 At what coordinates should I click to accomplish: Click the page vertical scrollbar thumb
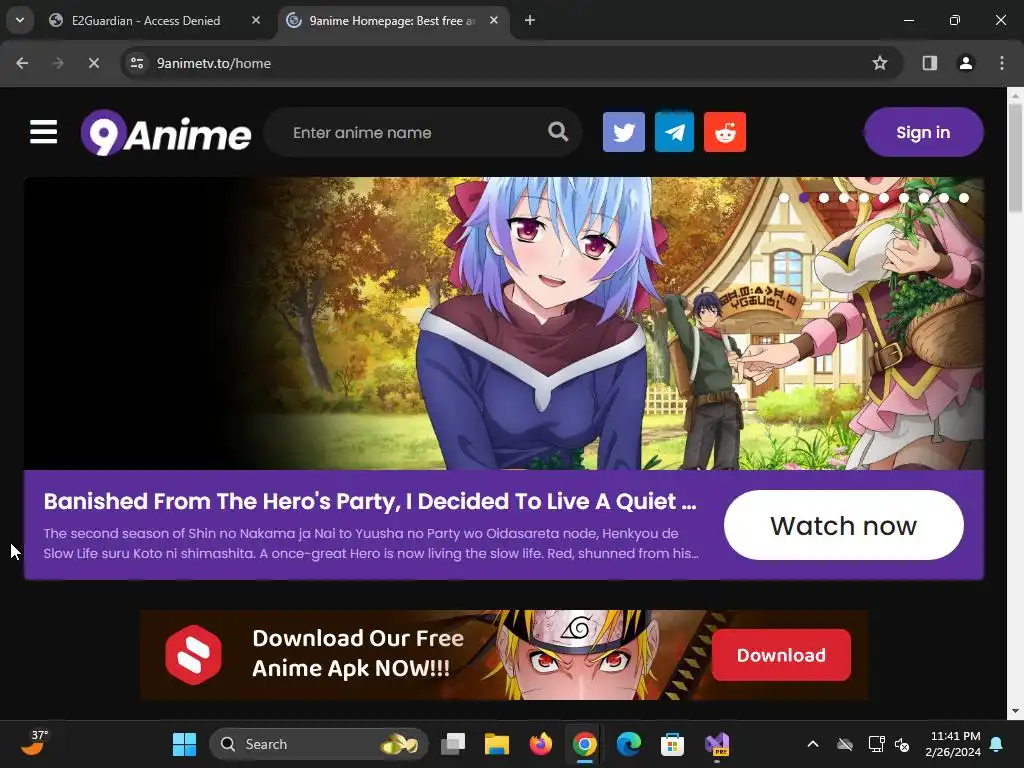[x=1015, y=157]
